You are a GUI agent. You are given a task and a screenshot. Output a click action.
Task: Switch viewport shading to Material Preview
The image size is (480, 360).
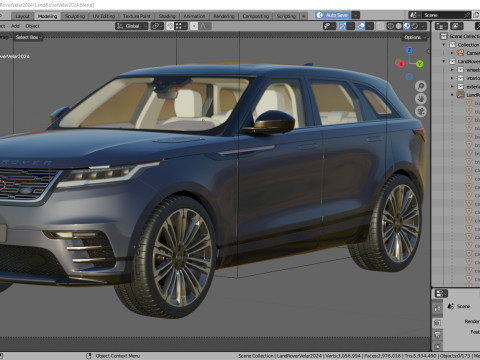click(x=406, y=26)
